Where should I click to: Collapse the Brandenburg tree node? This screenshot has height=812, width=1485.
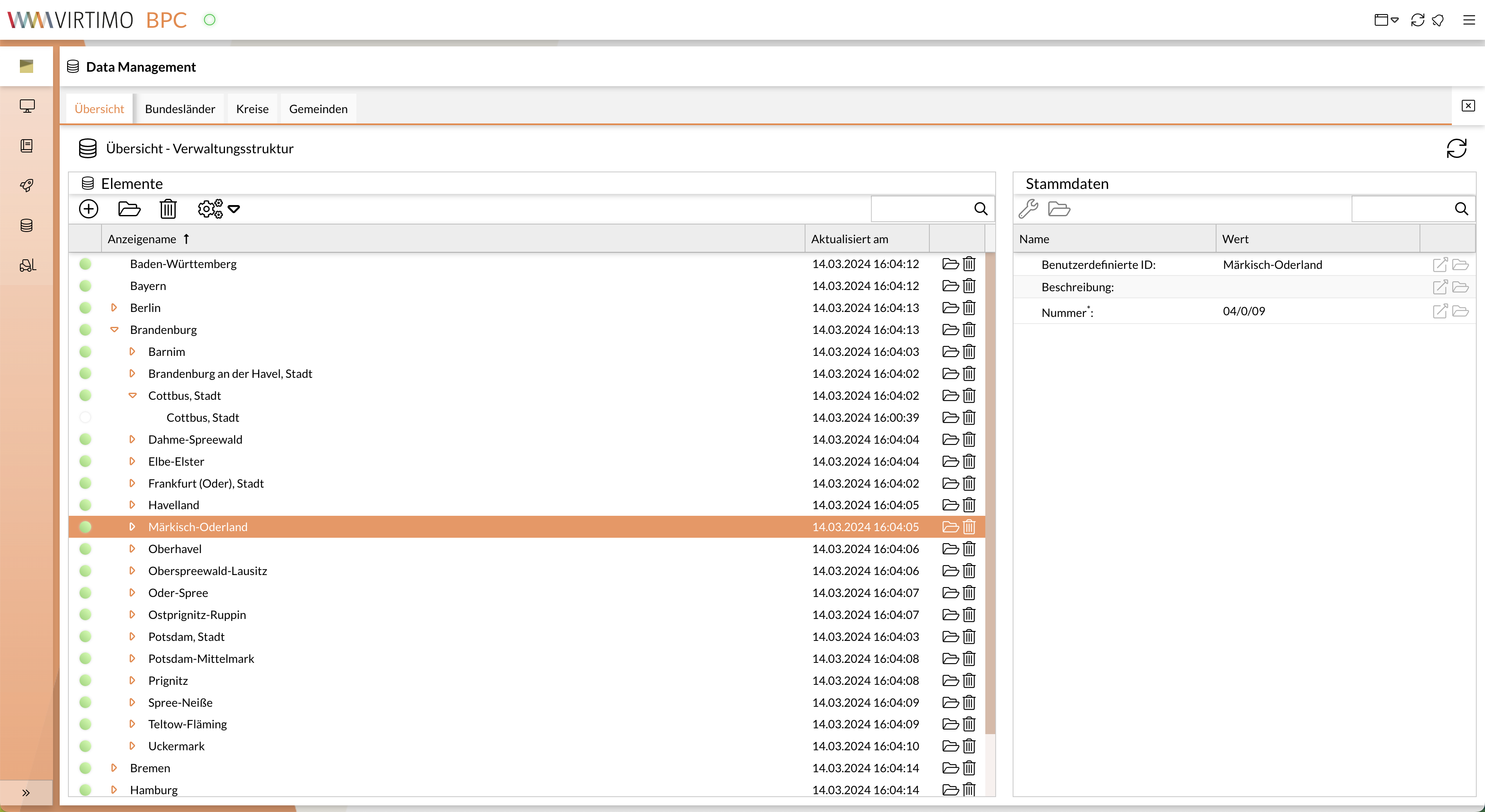tap(114, 330)
